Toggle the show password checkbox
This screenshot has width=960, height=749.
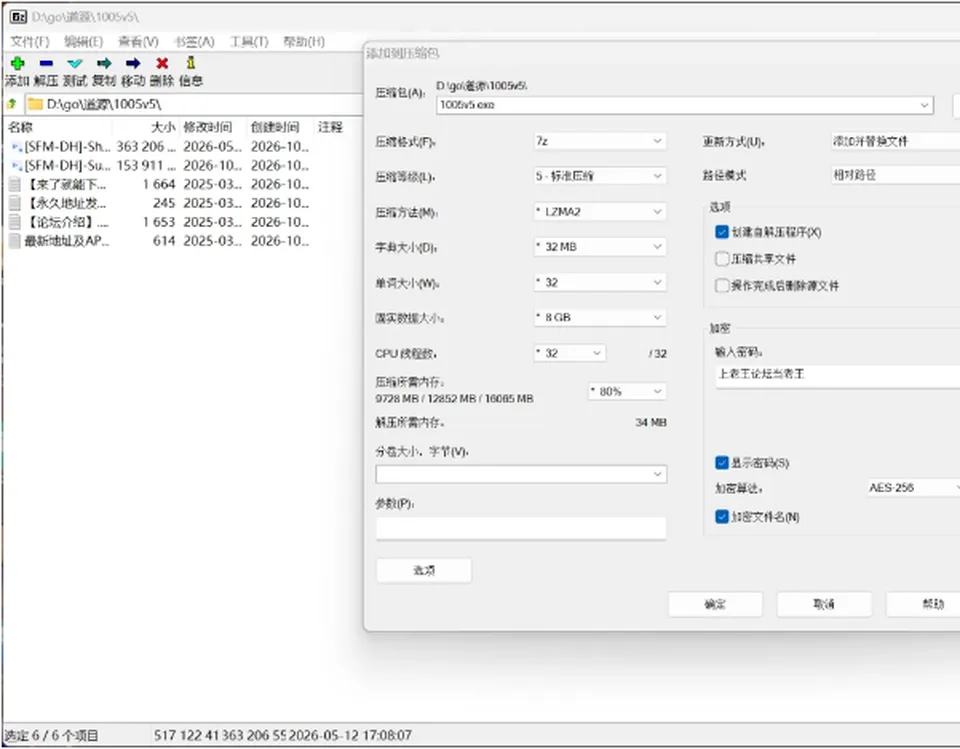point(722,462)
